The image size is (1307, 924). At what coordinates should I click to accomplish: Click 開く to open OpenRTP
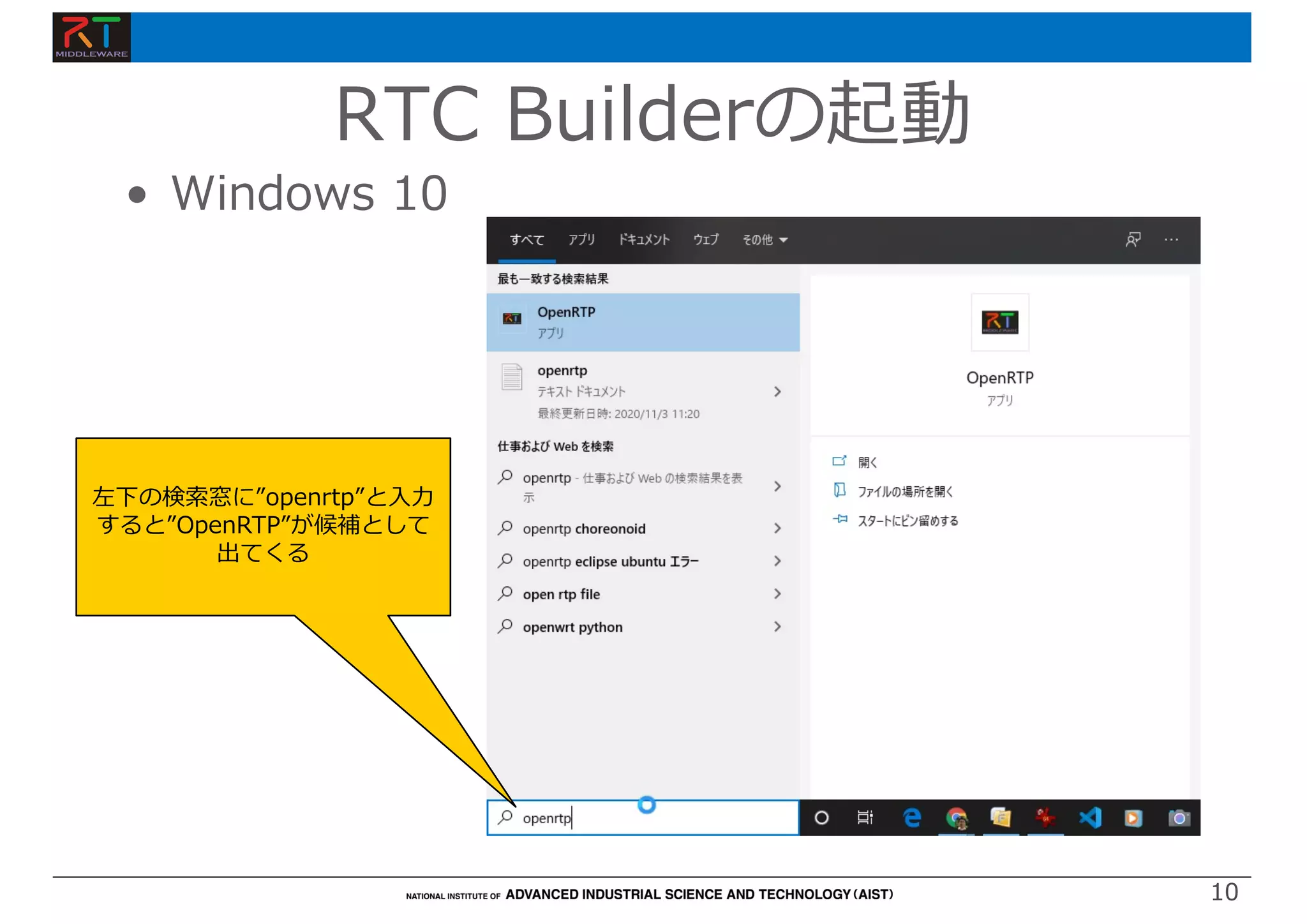point(867,462)
